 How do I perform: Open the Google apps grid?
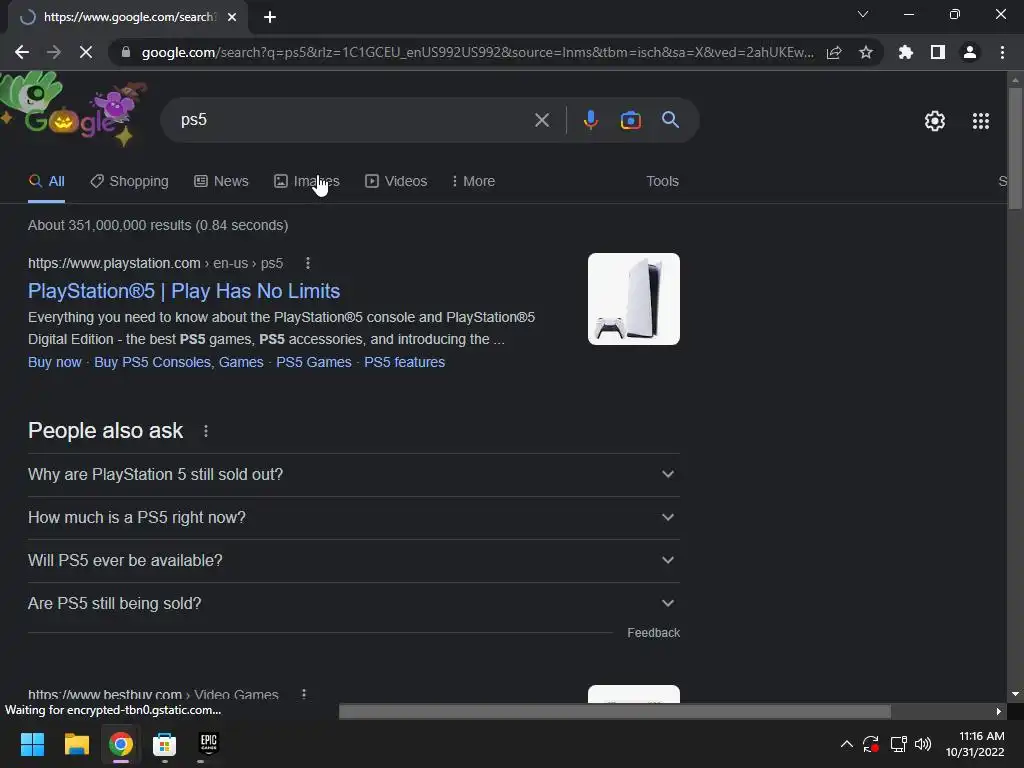click(x=980, y=121)
